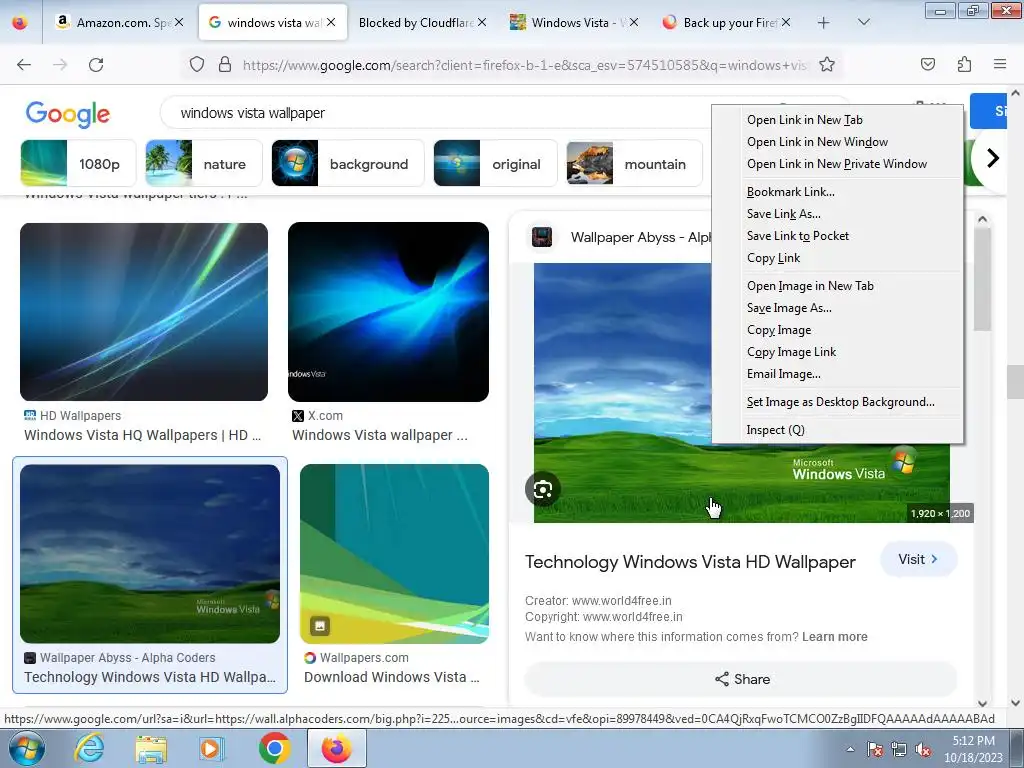1024x768 pixels.
Task: Click the Share button
Action: [741, 679]
